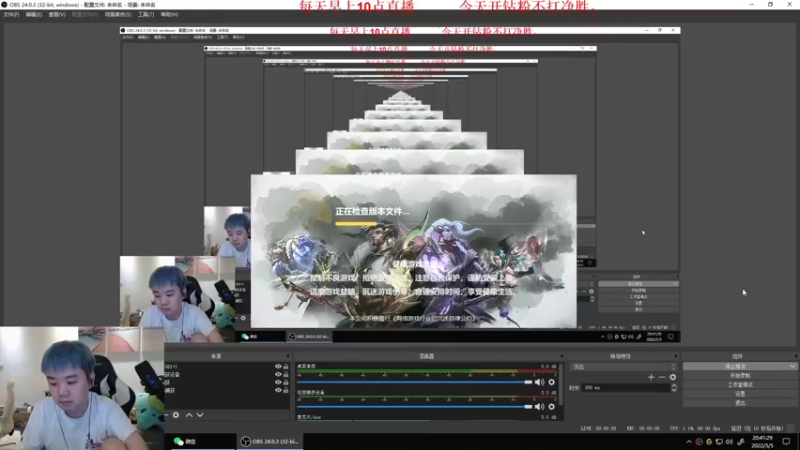Toggle visibility eye of the topmost source
Screen dimensions: 800x450
coord(278,366)
